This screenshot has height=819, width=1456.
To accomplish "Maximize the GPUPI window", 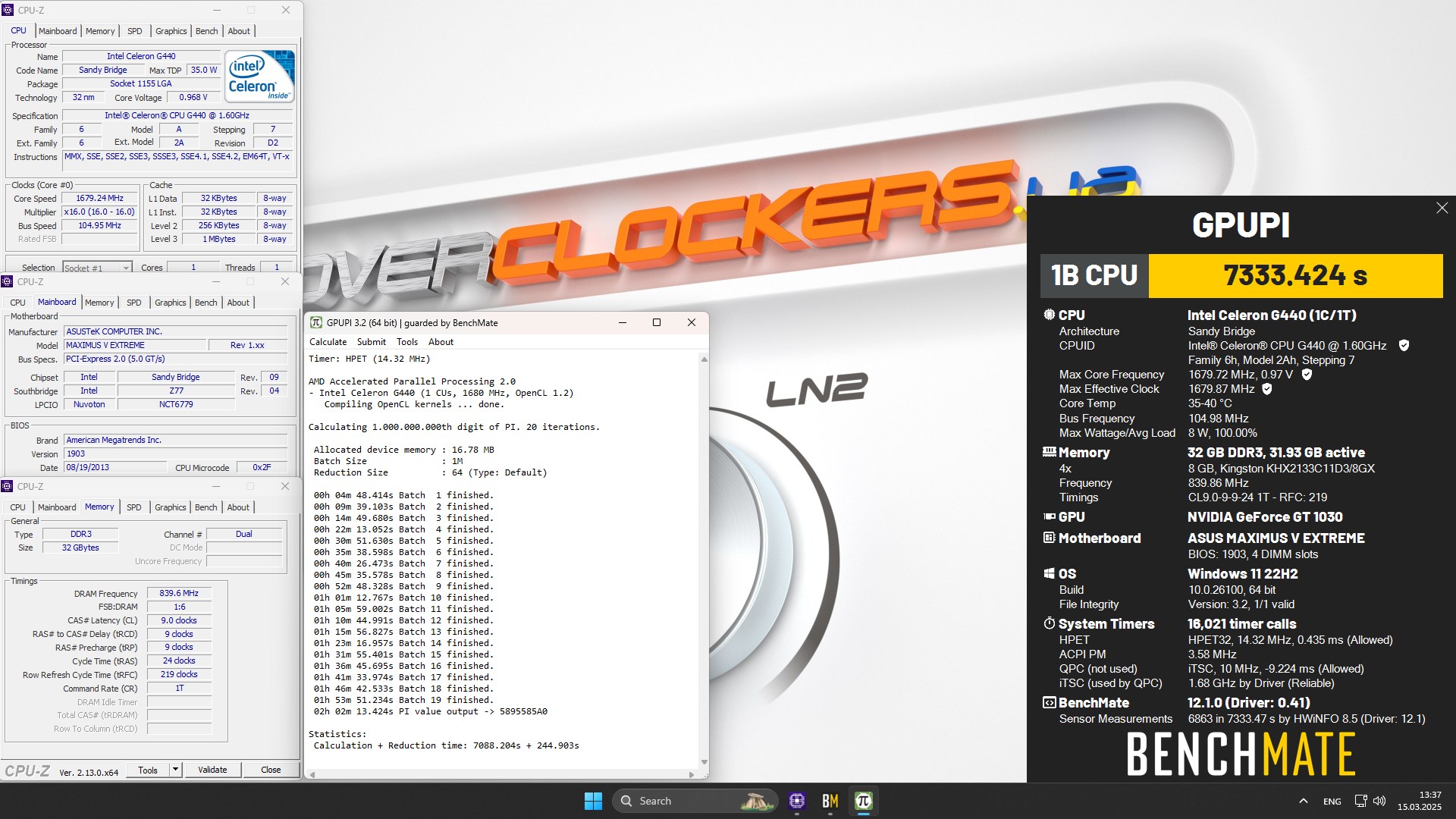I will [657, 322].
